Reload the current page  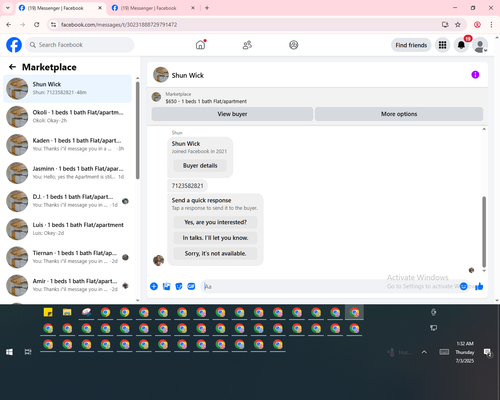pos(37,25)
